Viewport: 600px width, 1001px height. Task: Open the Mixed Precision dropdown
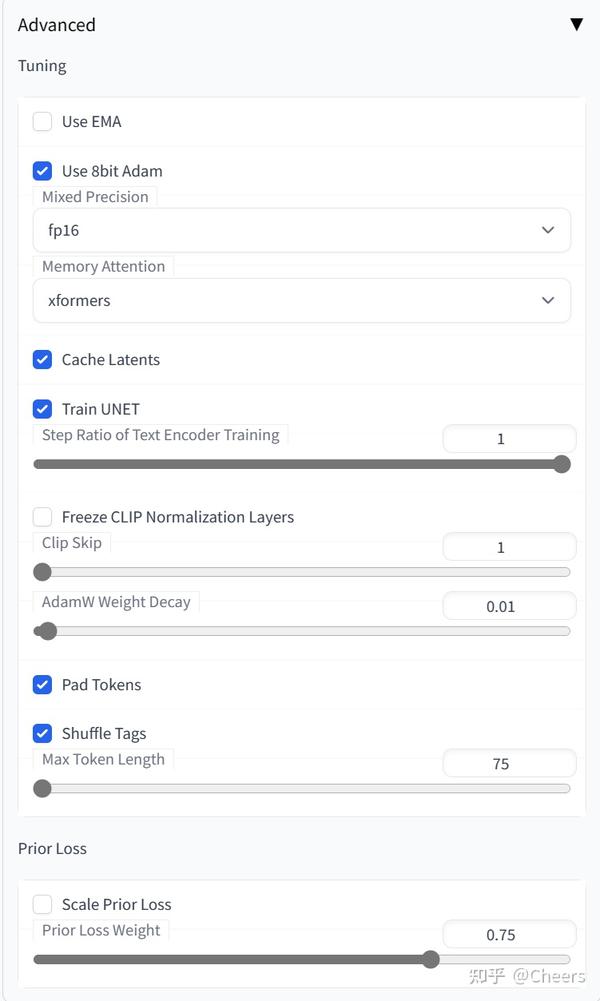tap(301, 230)
